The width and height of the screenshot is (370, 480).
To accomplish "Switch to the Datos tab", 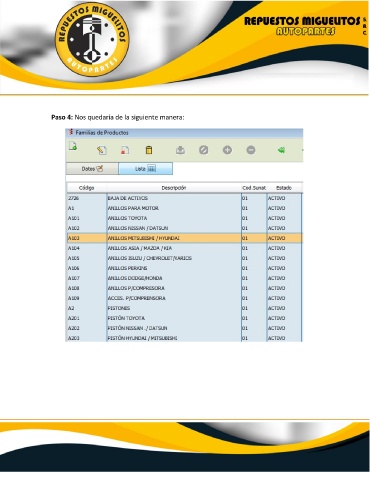I will (x=92, y=169).
